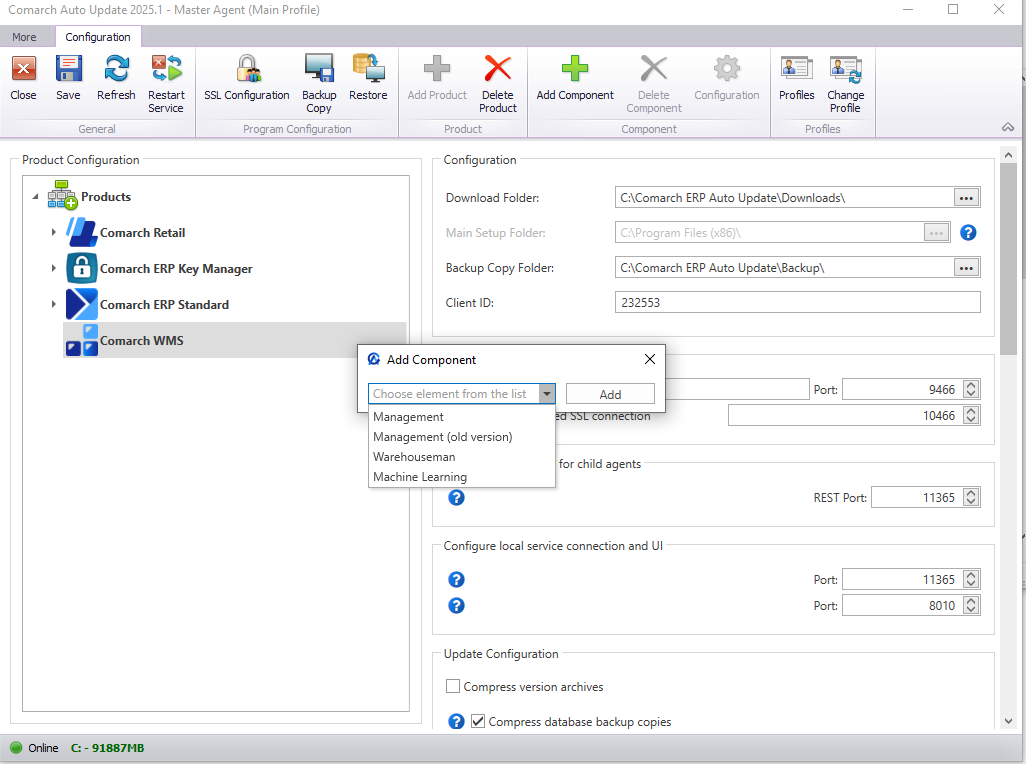Select the Comarch WMS product icon
1026x764 pixels.
[82, 340]
